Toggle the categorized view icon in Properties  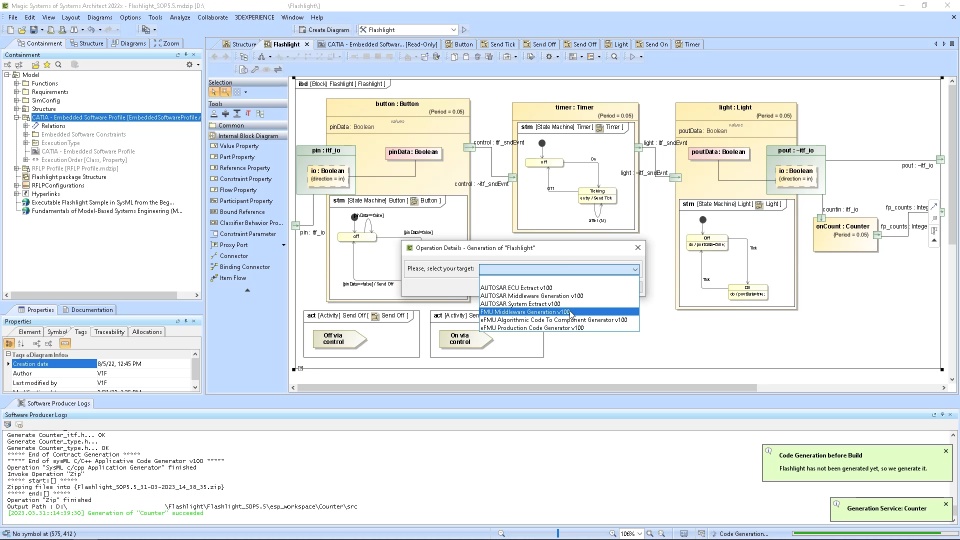click(x=9, y=343)
